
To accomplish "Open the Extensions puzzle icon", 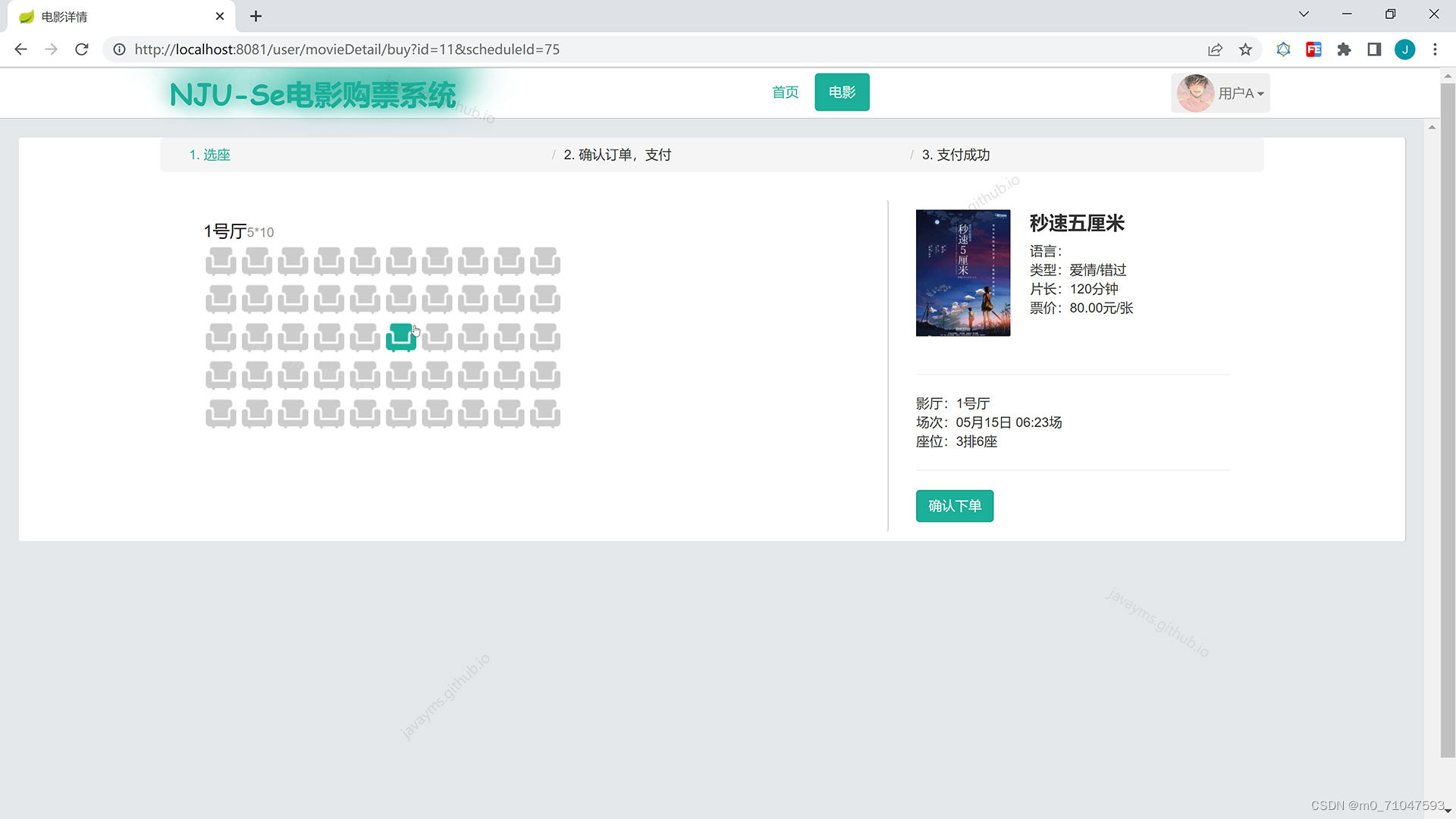I will tap(1344, 49).
